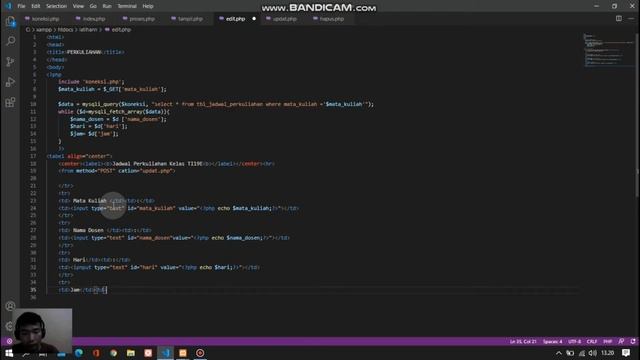Open the Search view in the activity bar
The width and height of the screenshot is (640, 360).
pyautogui.click(x=10, y=41)
